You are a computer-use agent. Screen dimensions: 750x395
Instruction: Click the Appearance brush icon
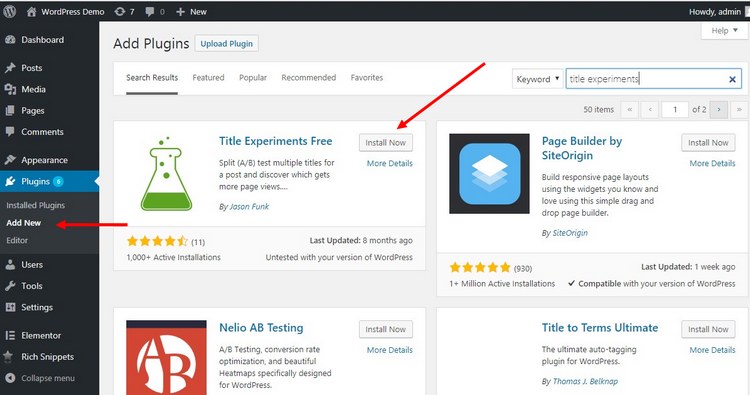pos(10,160)
